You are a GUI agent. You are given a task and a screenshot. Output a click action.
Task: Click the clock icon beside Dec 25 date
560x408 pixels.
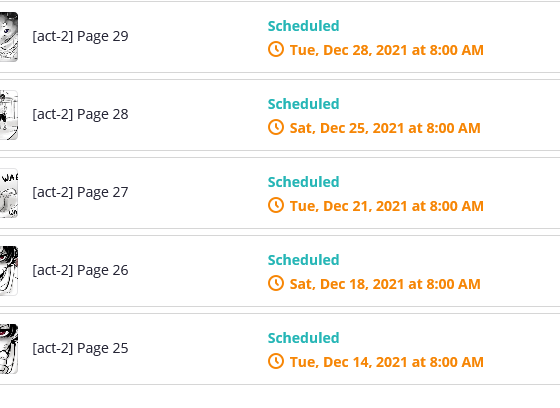coord(276,127)
